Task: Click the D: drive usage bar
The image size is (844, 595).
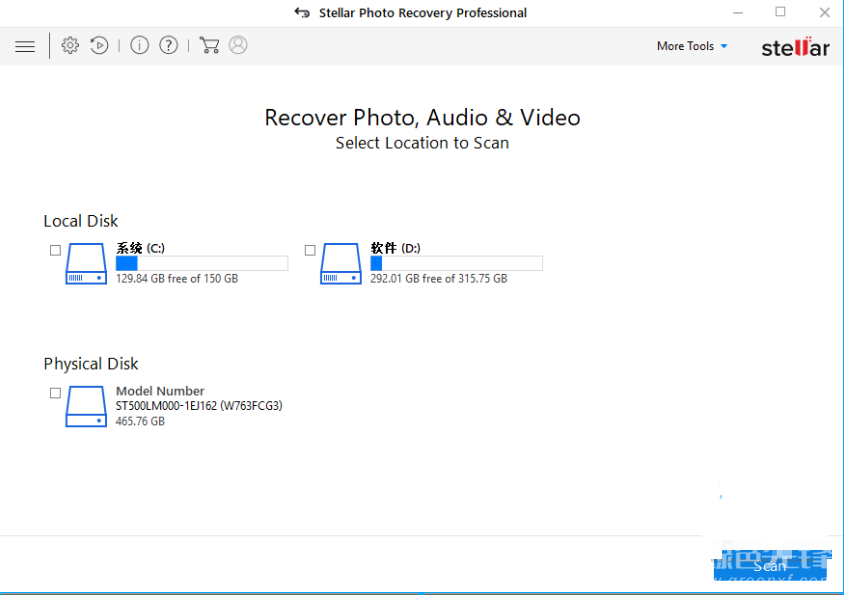Action: point(456,263)
